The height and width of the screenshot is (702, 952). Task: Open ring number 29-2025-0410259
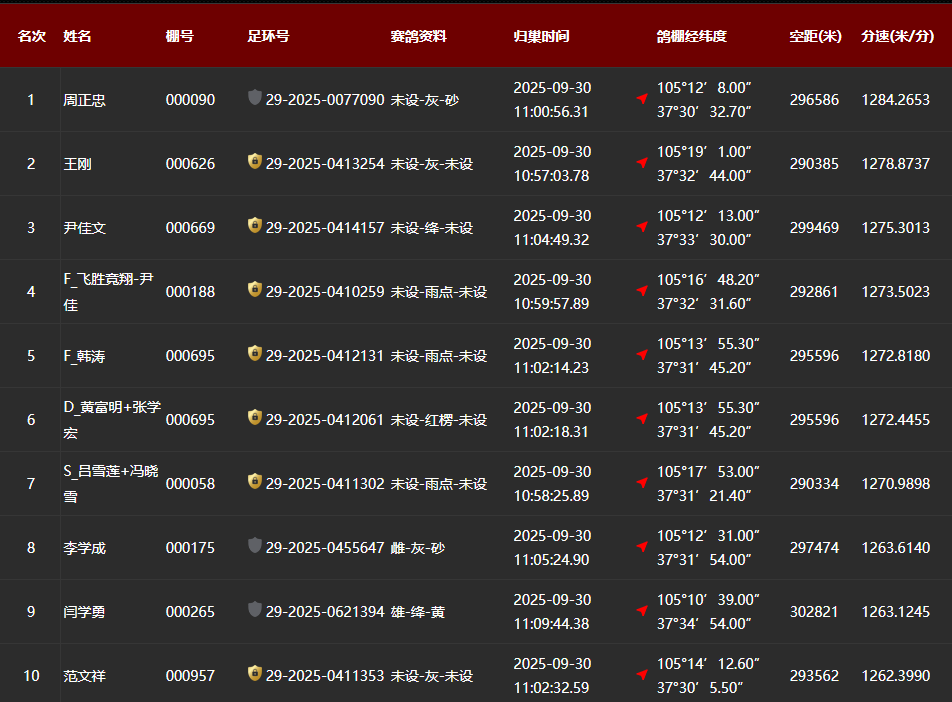(x=325, y=292)
